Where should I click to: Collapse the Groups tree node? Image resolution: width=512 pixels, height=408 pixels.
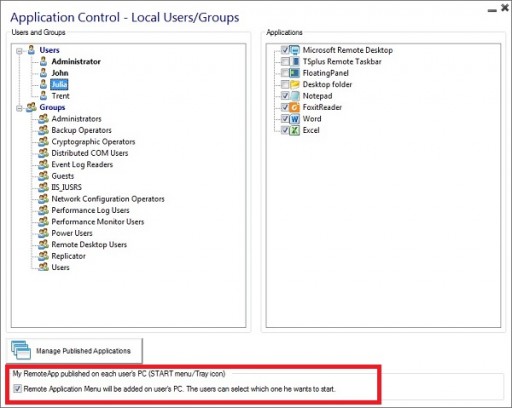[x=19, y=108]
